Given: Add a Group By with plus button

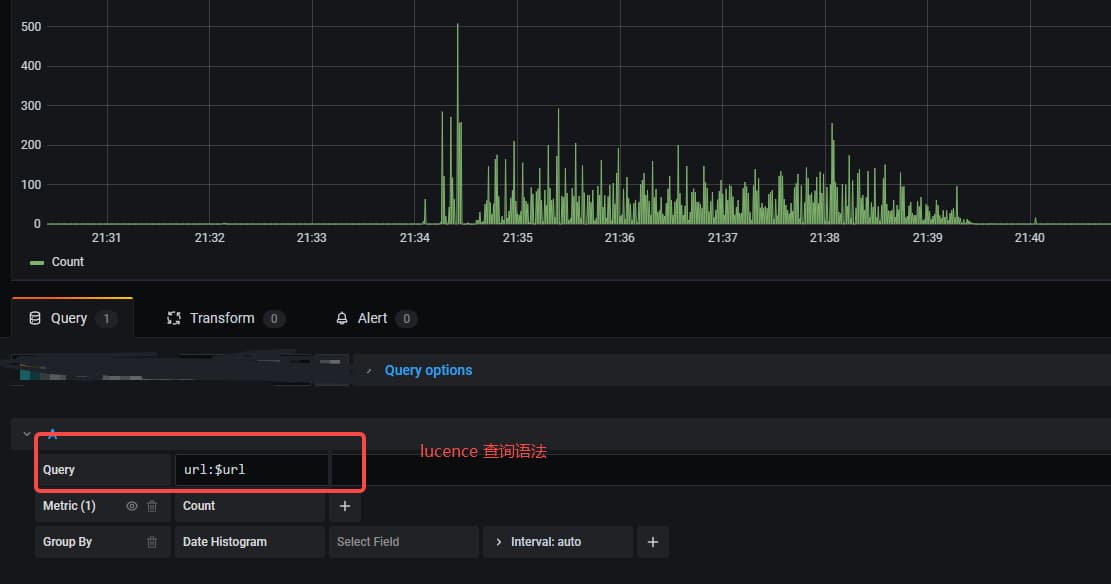Looking at the screenshot, I should (653, 542).
